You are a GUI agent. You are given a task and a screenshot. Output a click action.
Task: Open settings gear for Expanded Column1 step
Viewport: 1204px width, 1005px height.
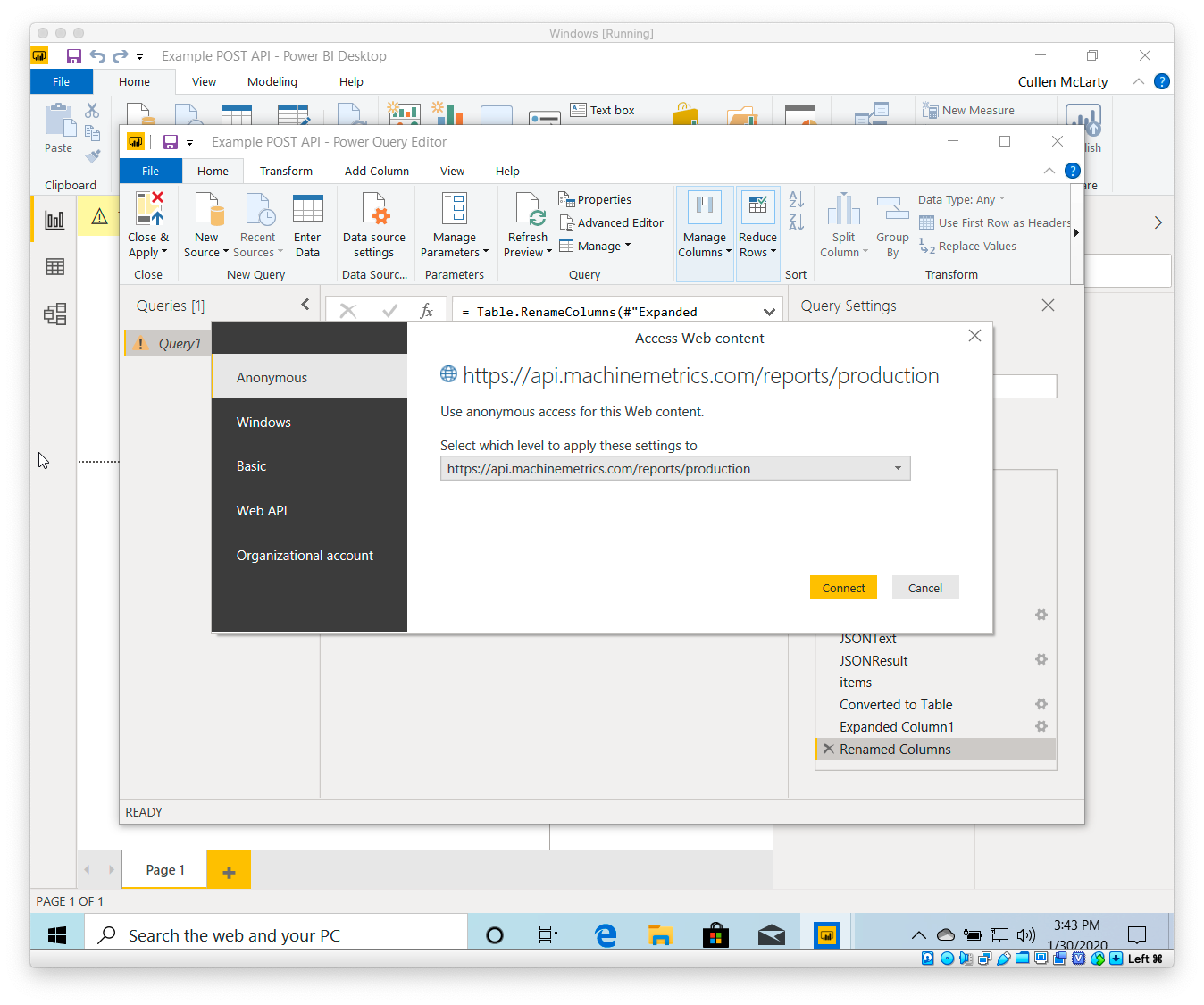(1041, 726)
